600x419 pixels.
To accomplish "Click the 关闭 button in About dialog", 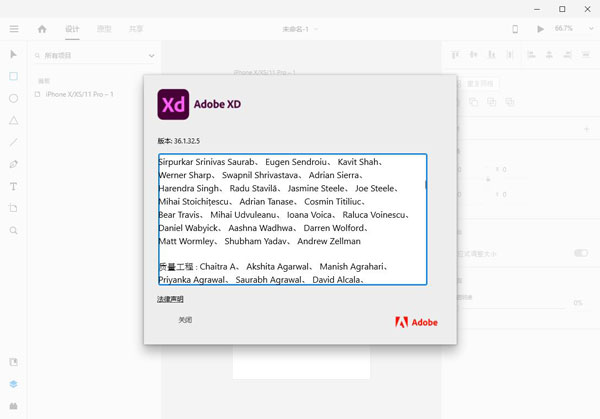I will point(185,320).
